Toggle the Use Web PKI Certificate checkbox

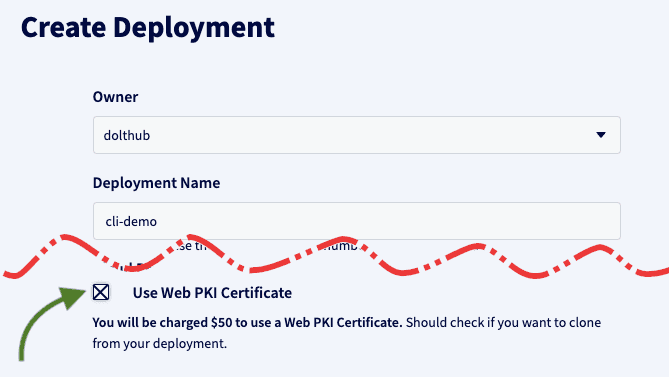(101, 293)
